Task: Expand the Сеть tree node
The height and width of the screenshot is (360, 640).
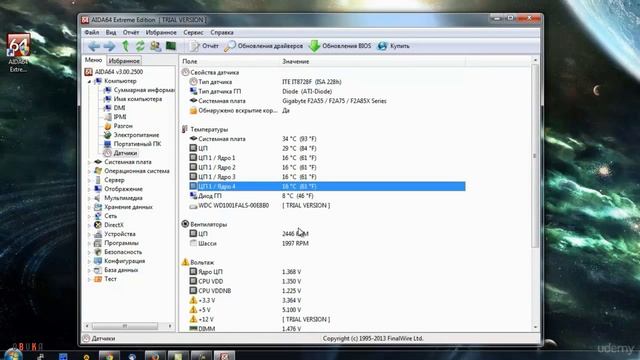Action: (89, 216)
